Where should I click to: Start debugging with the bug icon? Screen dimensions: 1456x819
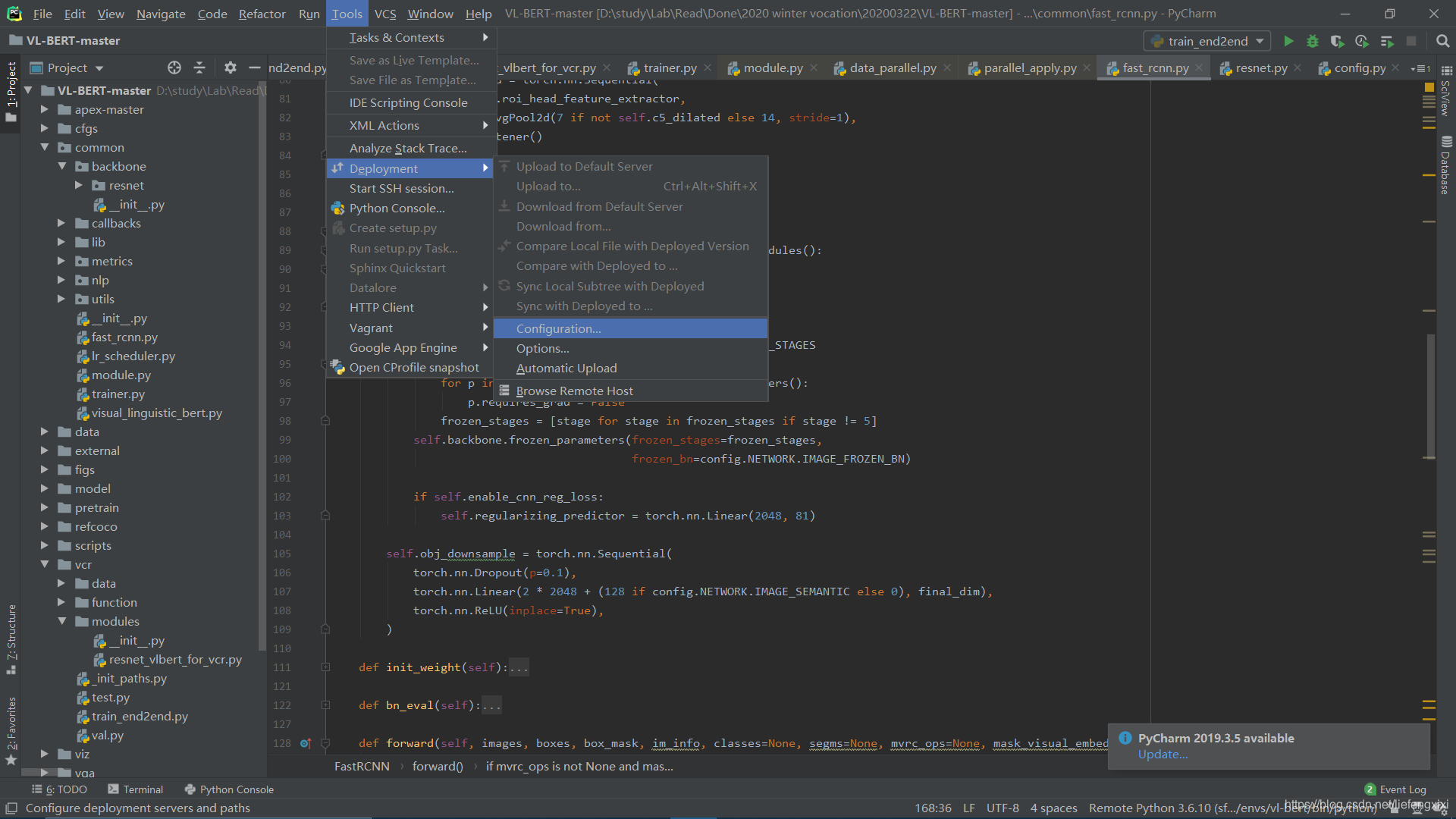(x=1313, y=41)
